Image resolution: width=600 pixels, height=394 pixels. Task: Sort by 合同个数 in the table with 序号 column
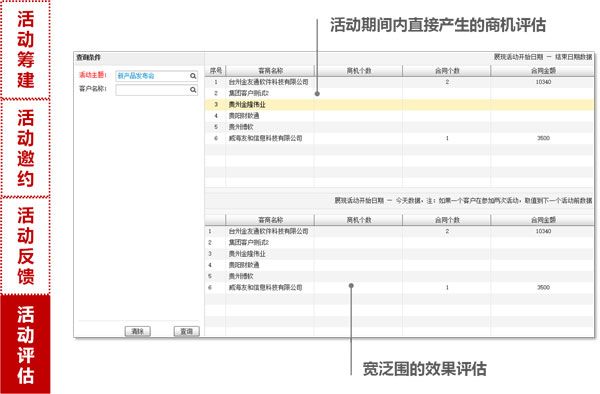tap(447, 71)
